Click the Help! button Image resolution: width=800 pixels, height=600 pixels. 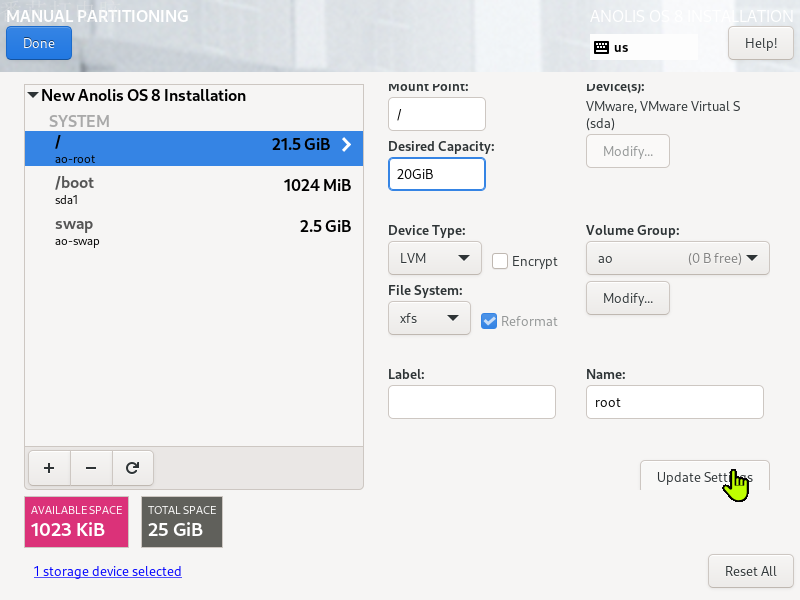(761, 43)
